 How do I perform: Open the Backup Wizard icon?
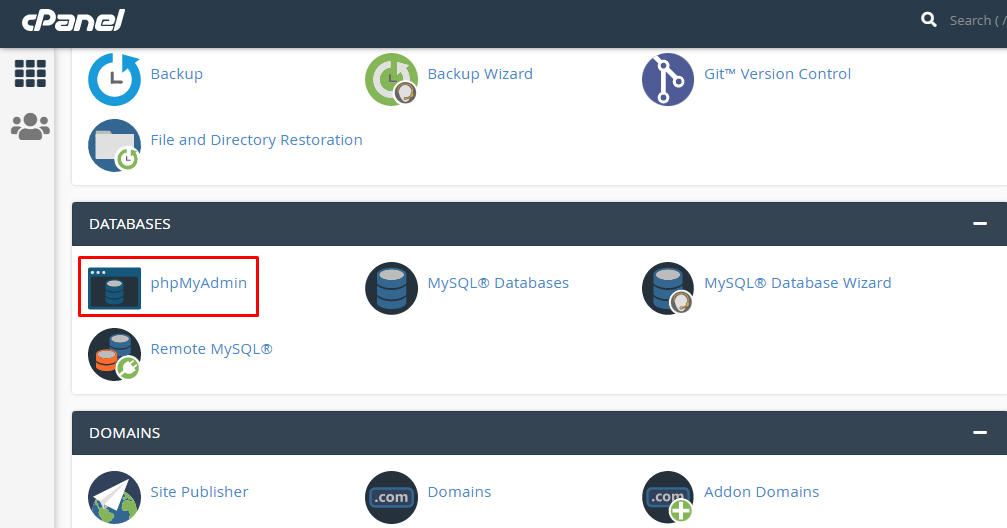click(x=391, y=78)
